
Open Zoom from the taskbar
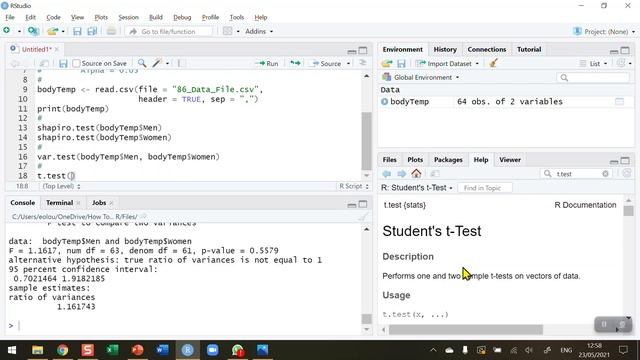point(213,350)
